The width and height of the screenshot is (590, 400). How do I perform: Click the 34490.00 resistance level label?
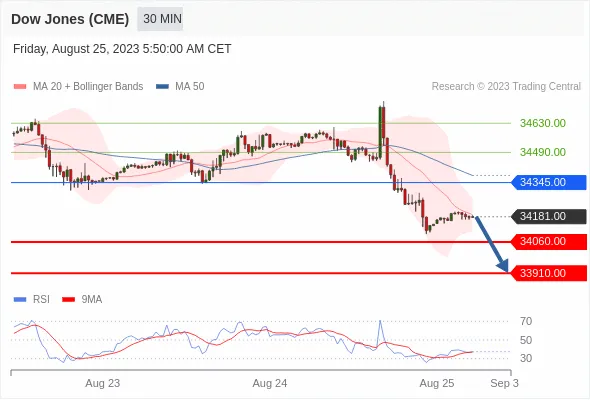pyautogui.click(x=543, y=152)
